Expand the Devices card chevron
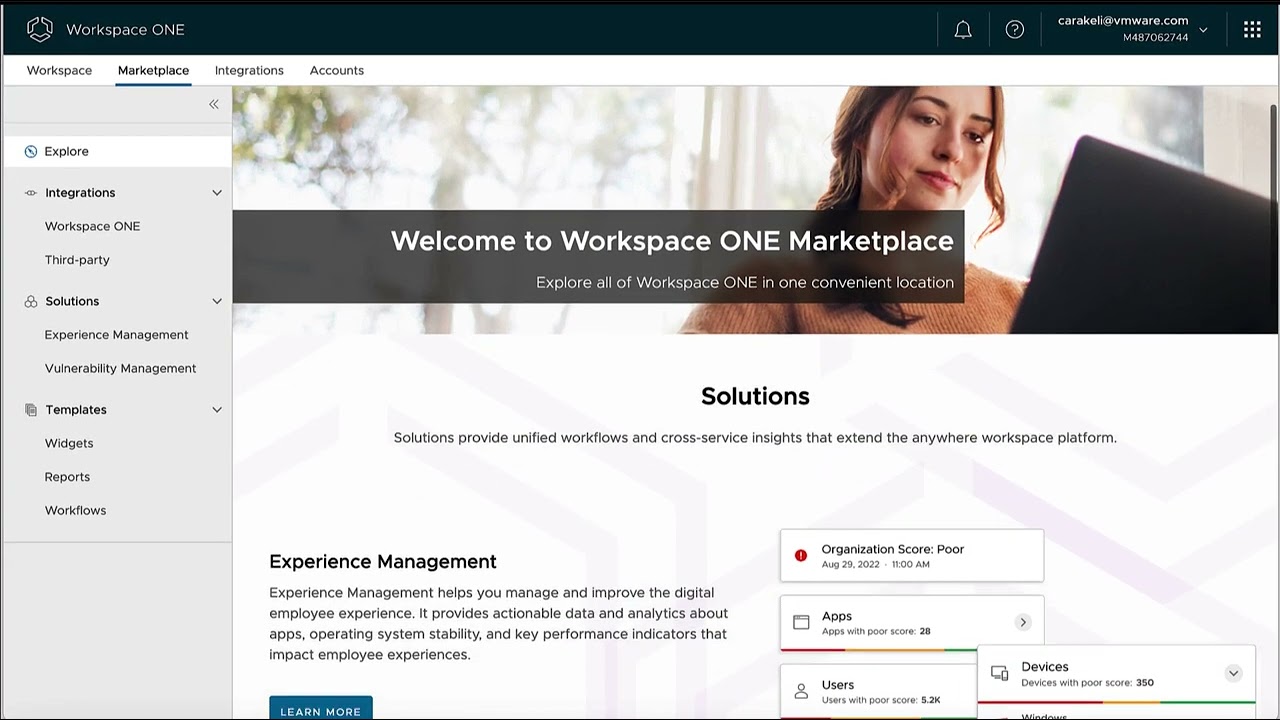Viewport: 1280px width, 720px height. [x=1234, y=673]
